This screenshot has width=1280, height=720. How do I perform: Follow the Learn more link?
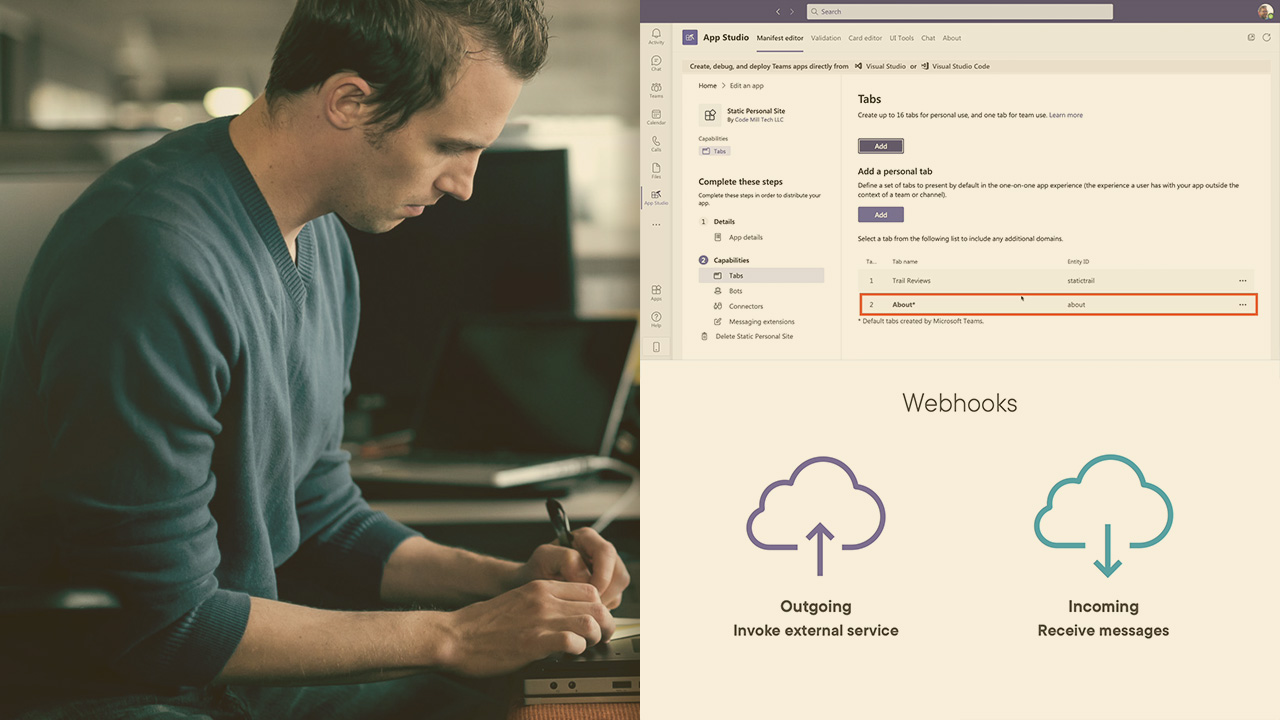point(1065,115)
